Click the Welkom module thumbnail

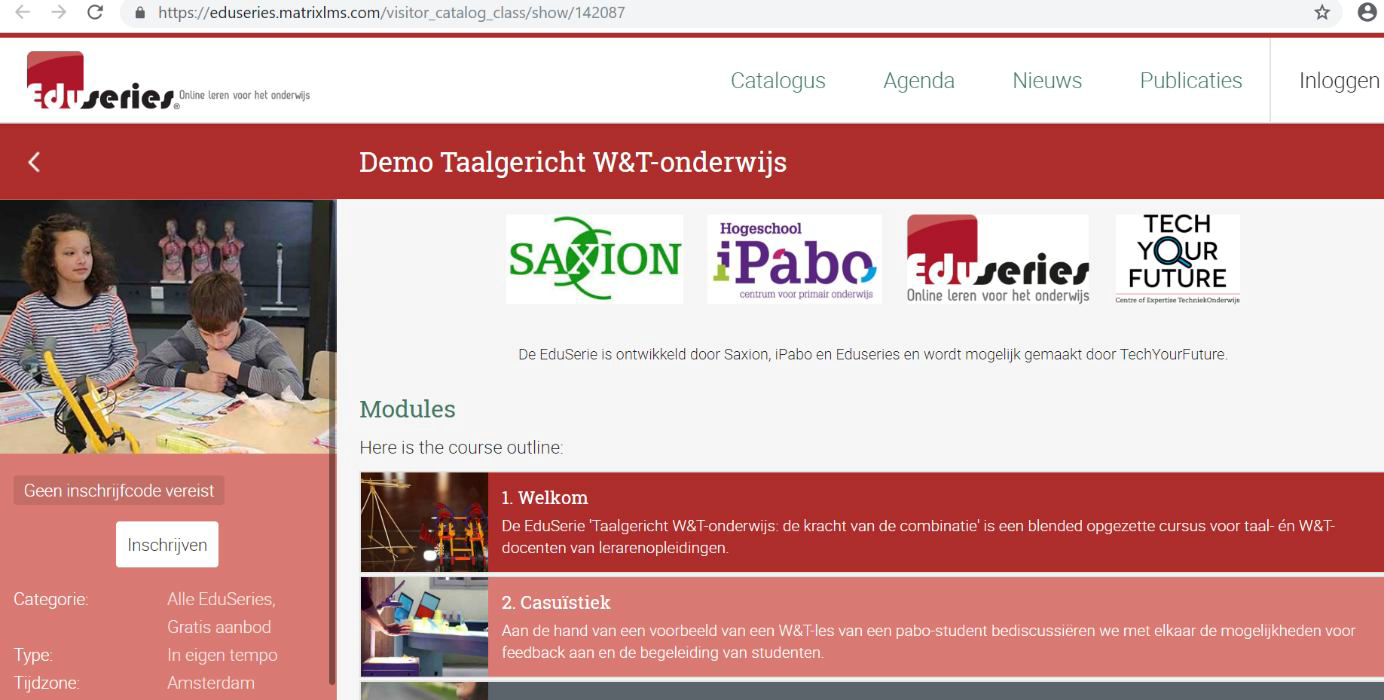click(424, 522)
